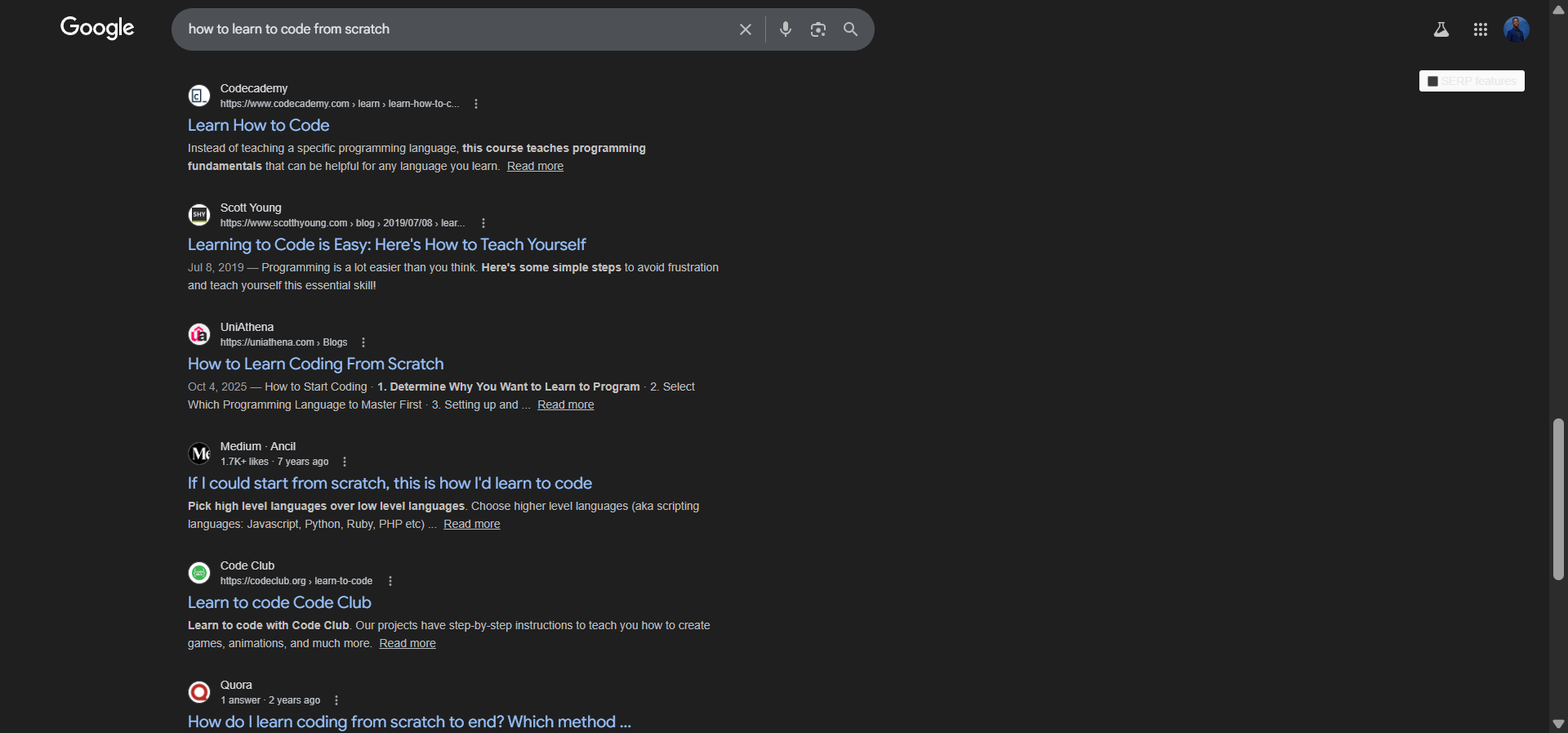This screenshot has width=1568, height=733.
Task: Click Read more under Codecademy snippet
Action: (535, 166)
